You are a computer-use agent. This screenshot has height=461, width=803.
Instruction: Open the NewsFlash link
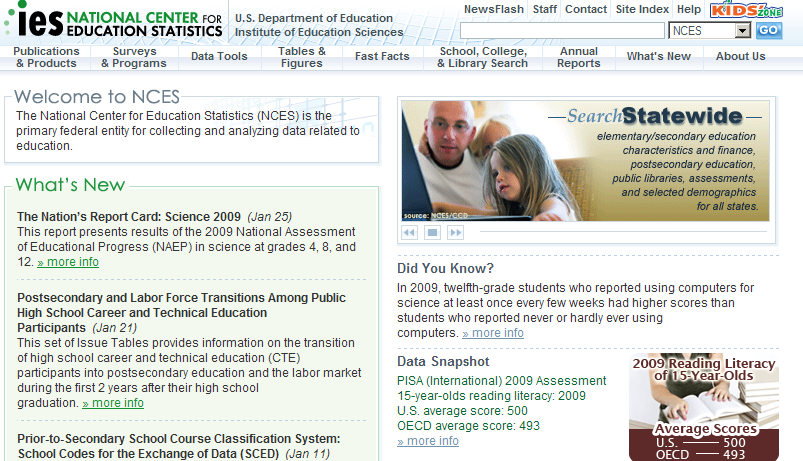494,9
